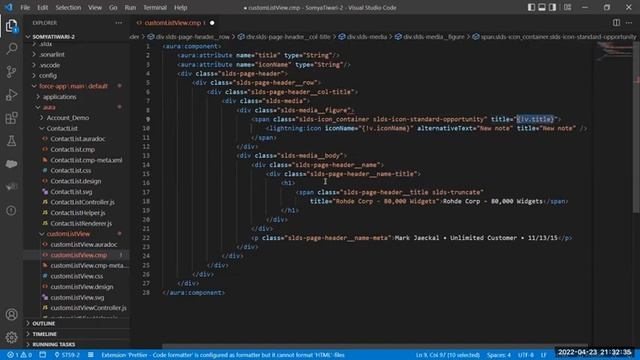Viewport: 640px width, 360px height.
Task: Collapse the aura folder
Action: point(49,107)
